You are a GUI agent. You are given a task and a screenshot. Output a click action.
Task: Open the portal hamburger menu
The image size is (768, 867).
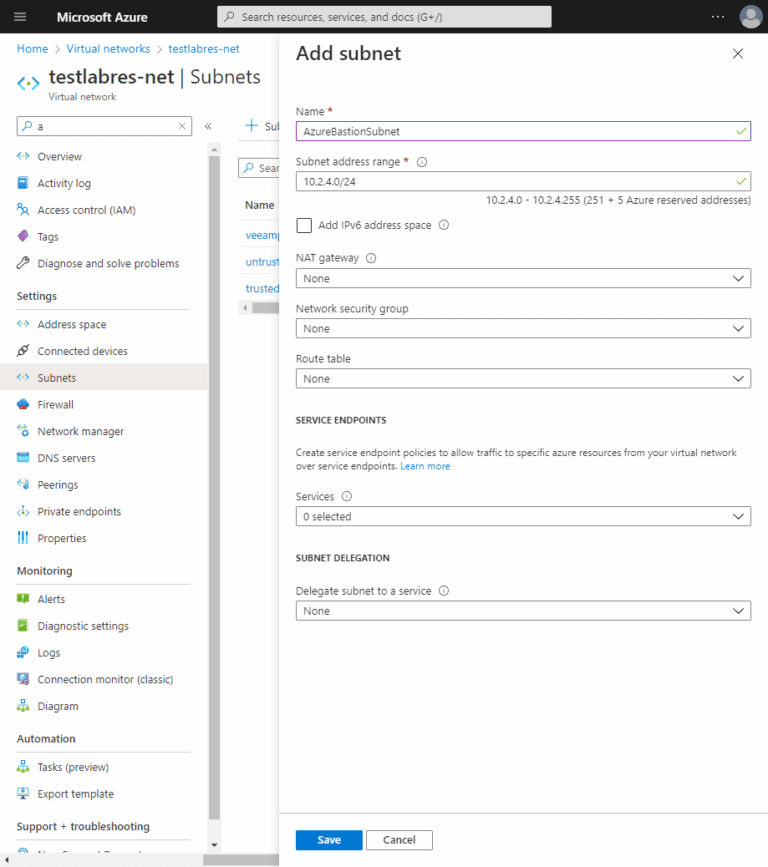coord(19,16)
